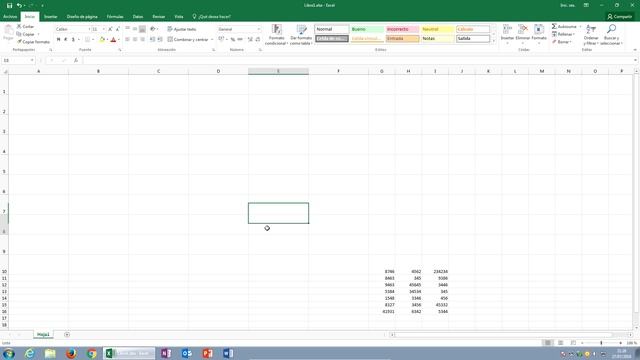Select the Hoja1 sheet tab

tap(43, 335)
